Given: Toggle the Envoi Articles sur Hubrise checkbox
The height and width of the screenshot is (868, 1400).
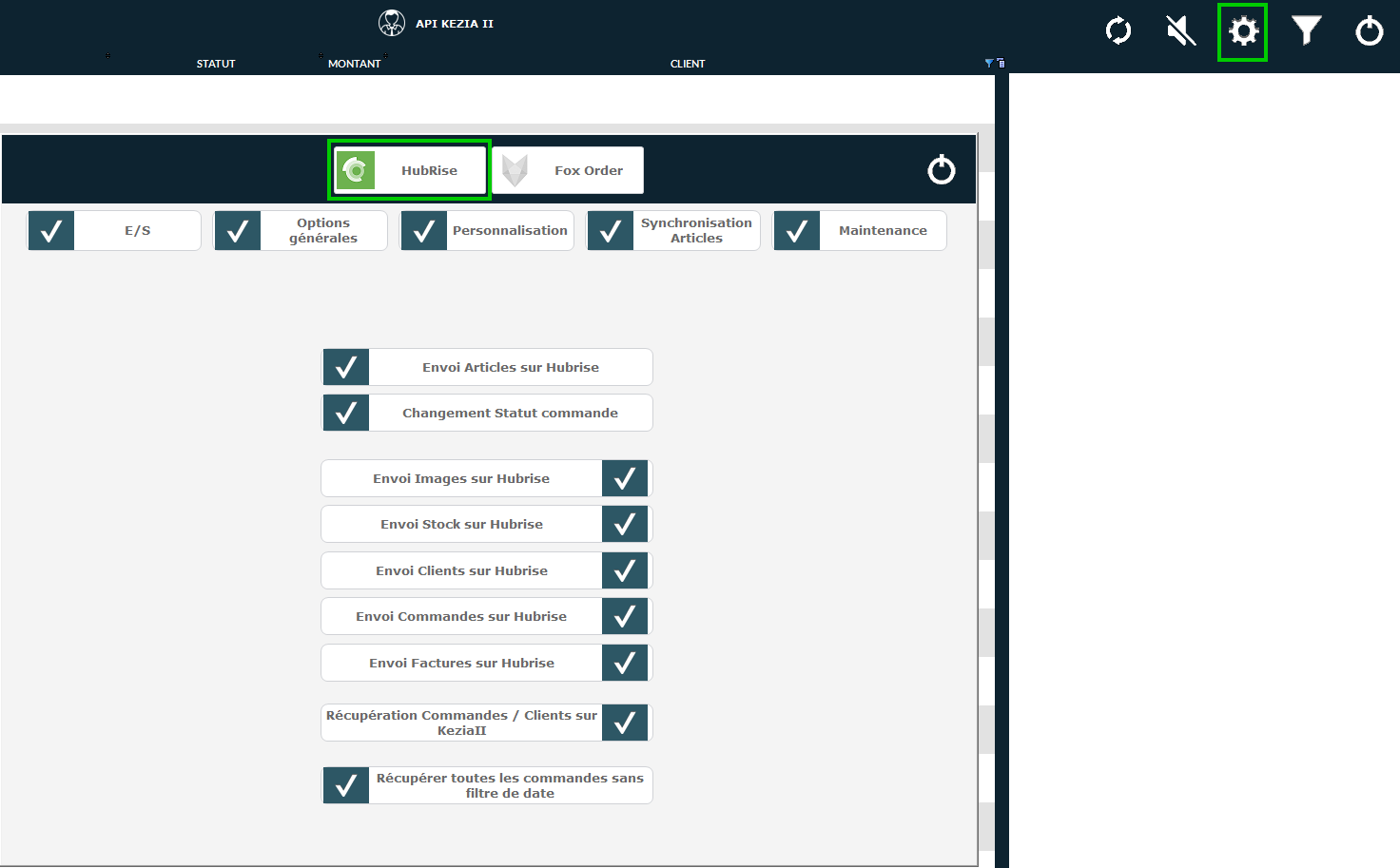Looking at the screenshot, I should point(346,367).
